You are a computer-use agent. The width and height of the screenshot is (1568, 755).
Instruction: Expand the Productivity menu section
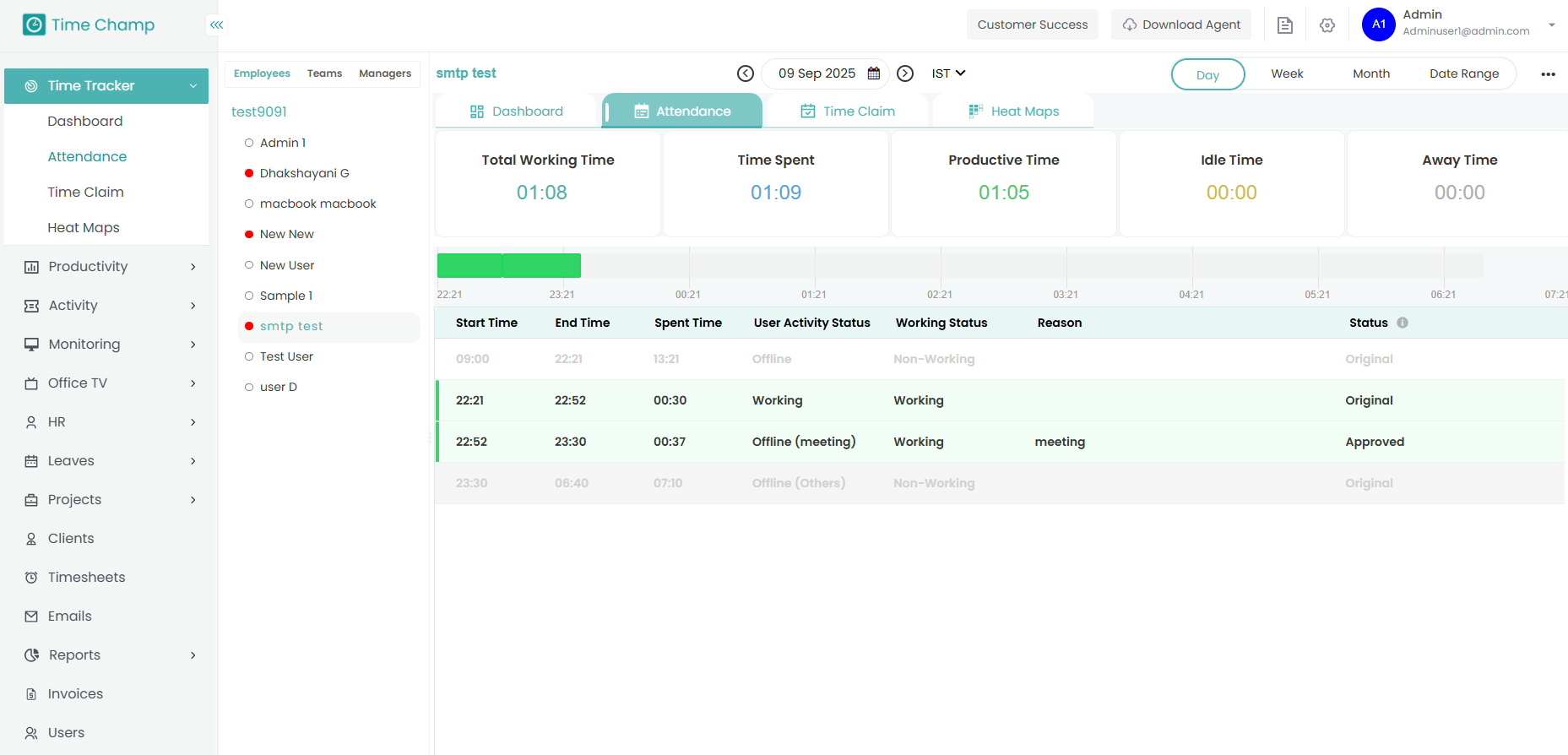coord(110,267)
